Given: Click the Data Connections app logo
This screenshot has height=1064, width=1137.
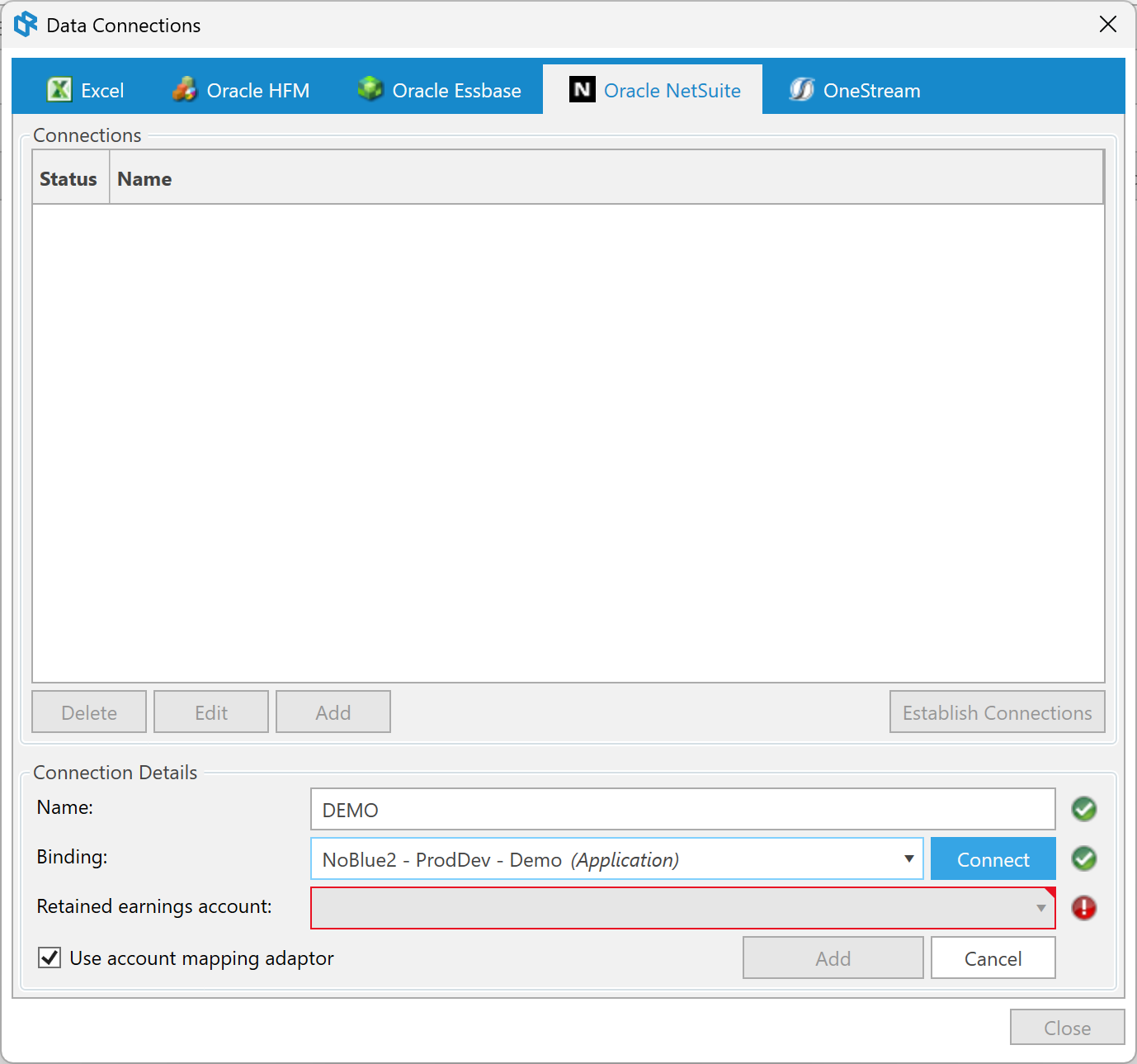Looking at the screenshot, I should (26, 24).
